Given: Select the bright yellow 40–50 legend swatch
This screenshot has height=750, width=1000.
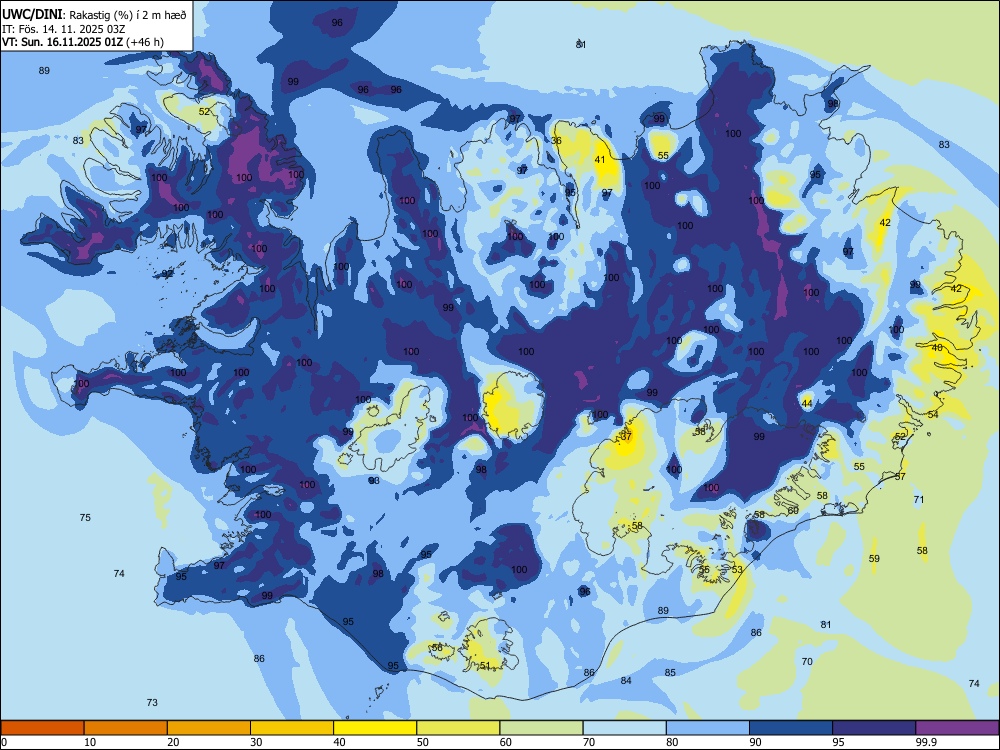Looking at the screenshot, I should click(x=375, y=728).
